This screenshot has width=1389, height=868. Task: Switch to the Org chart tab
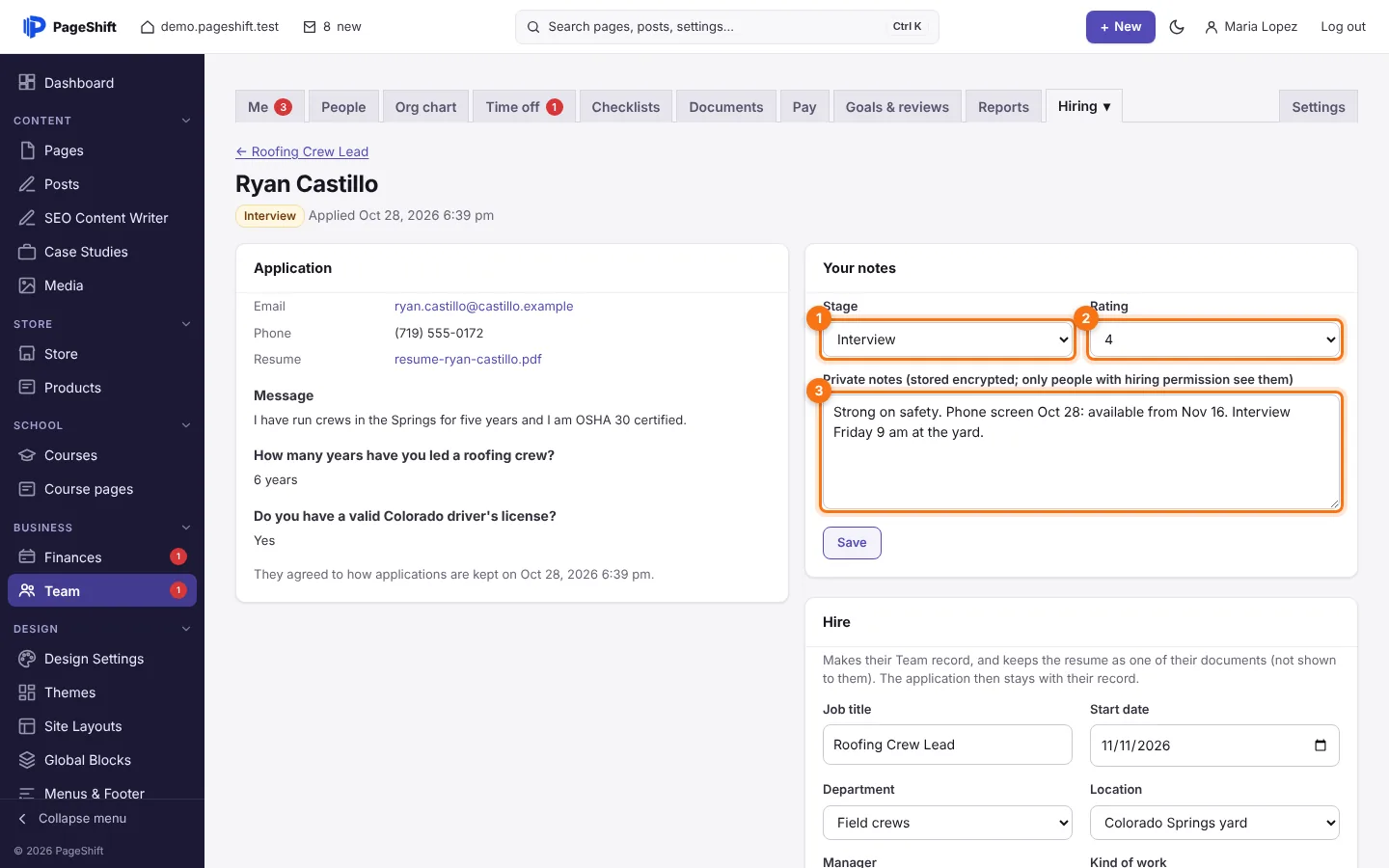point(425,107)
